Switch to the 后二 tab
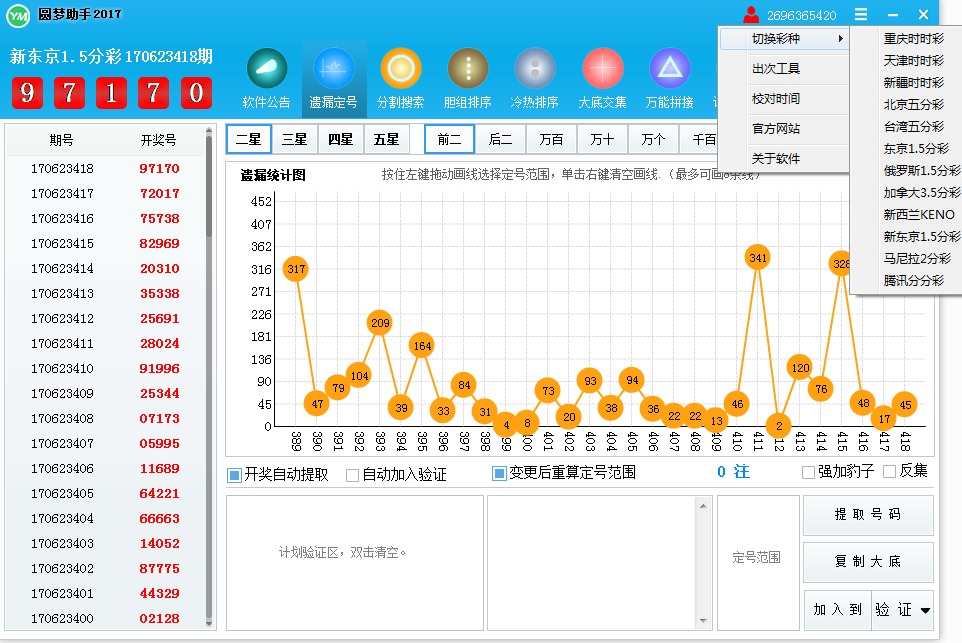 point(501,139)
